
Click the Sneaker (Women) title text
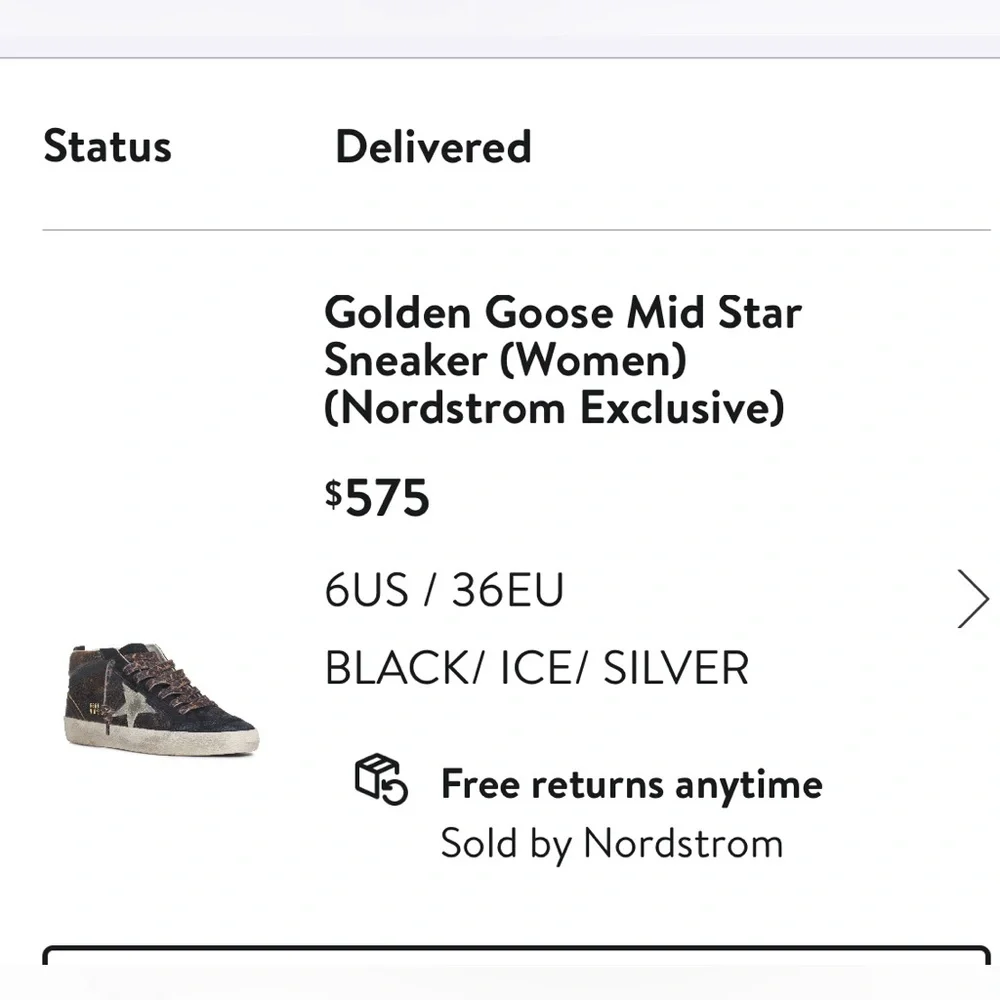point(506,360)
